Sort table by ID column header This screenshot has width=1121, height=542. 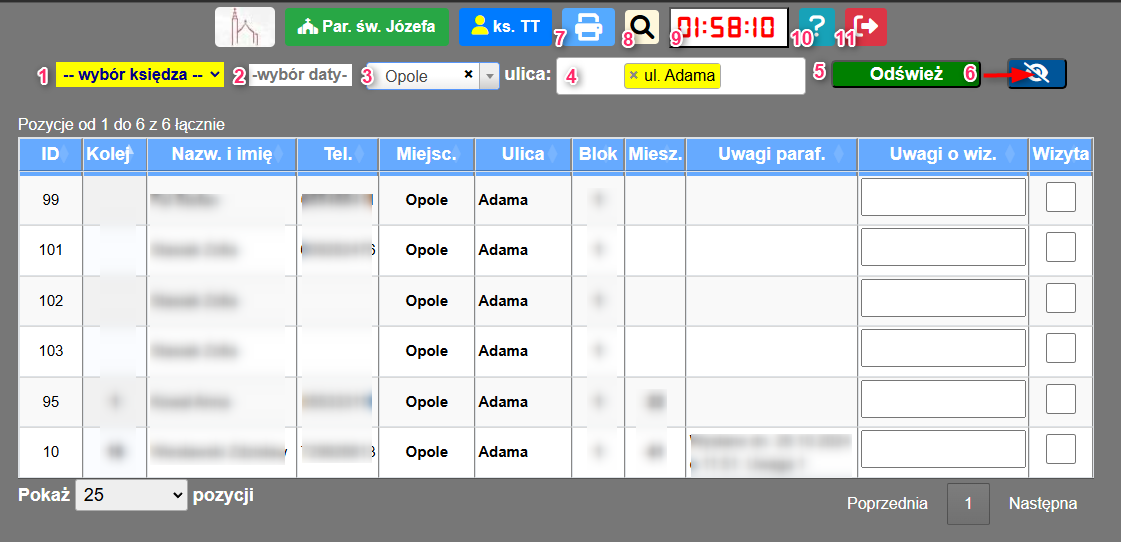point(50,154)
